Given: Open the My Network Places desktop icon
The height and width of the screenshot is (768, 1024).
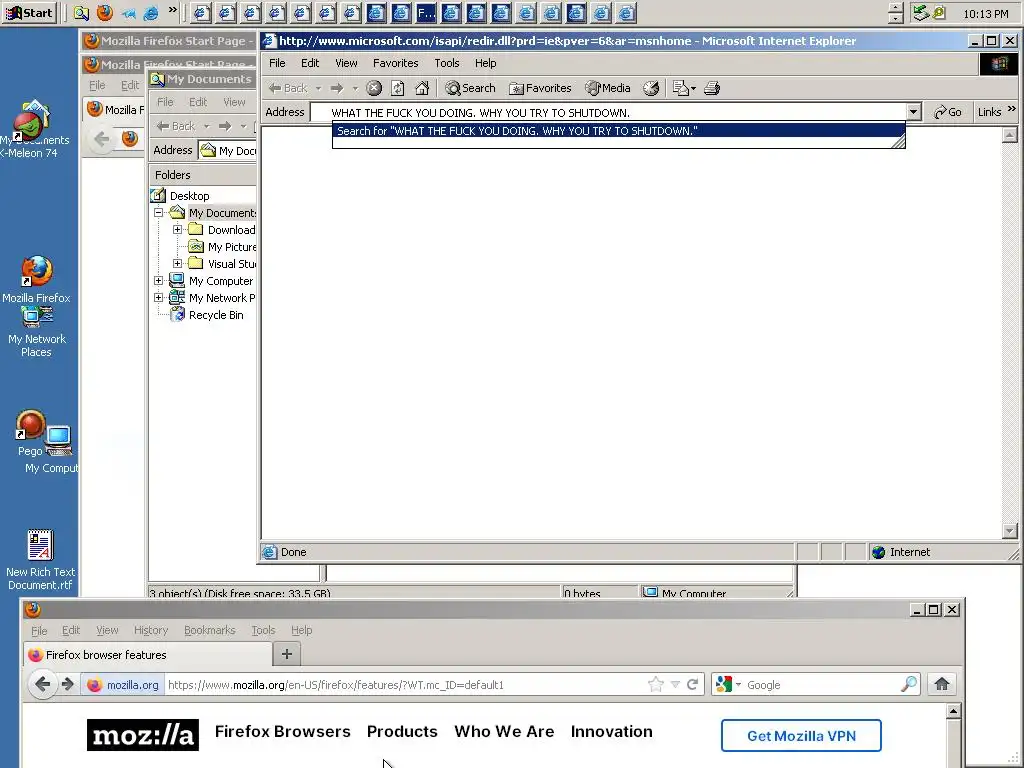Looking at the screenshot, I should coord(37,333).
